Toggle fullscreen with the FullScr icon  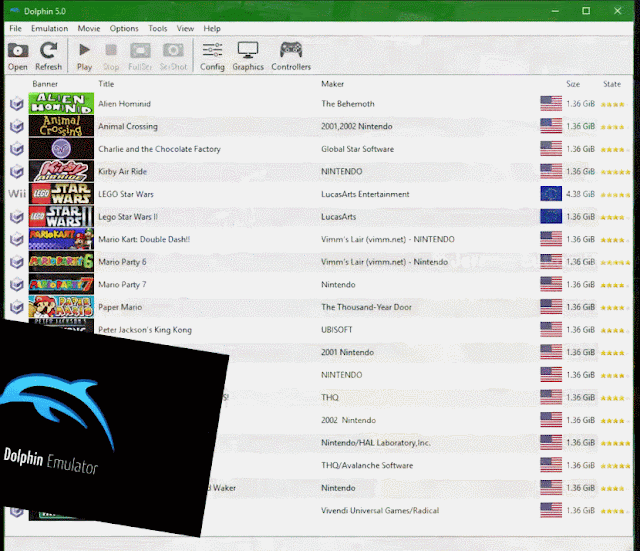point(140,56)
